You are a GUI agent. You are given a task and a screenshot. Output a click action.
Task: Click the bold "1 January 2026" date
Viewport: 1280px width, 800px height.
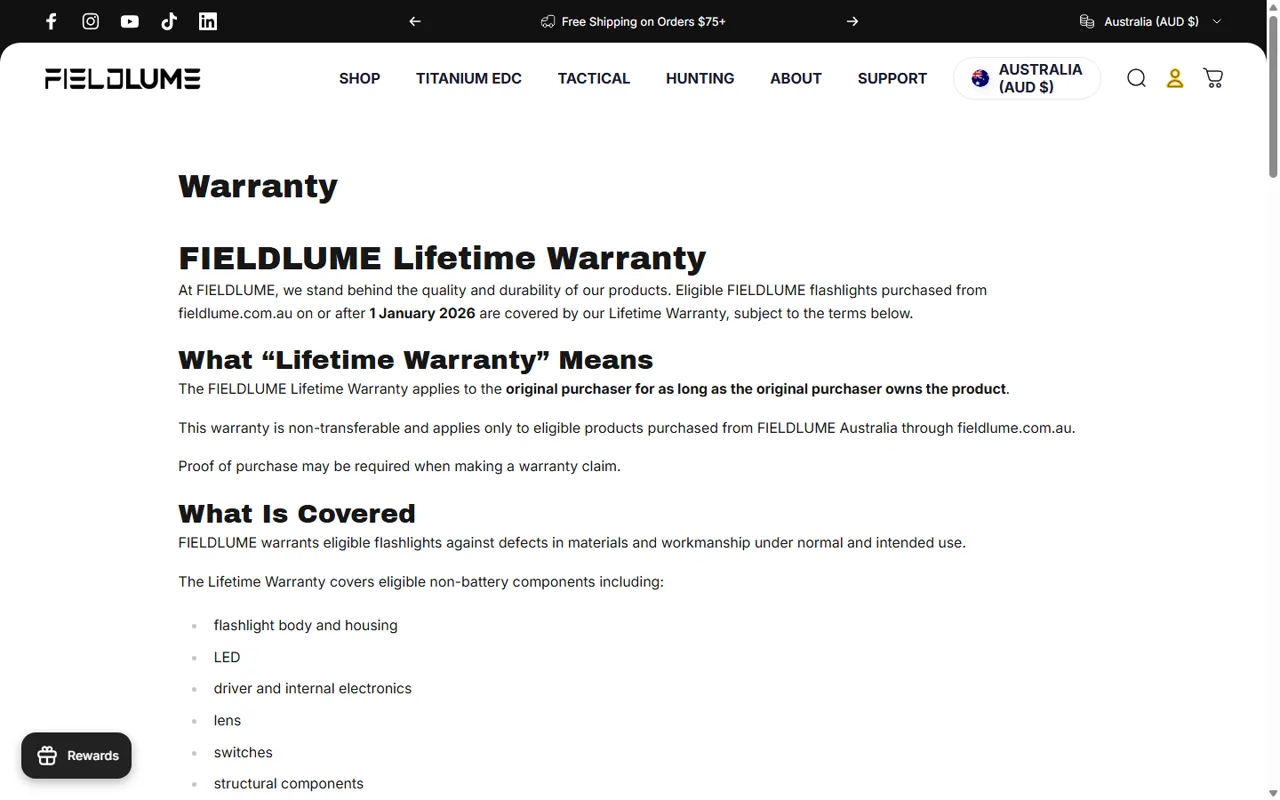422,313
